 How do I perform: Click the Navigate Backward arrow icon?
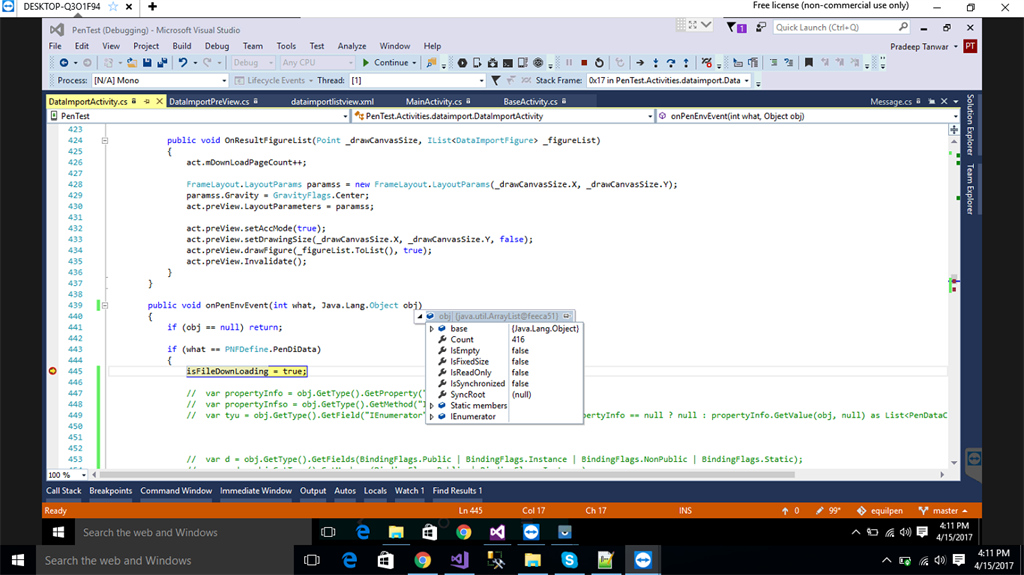click(64, 63)
